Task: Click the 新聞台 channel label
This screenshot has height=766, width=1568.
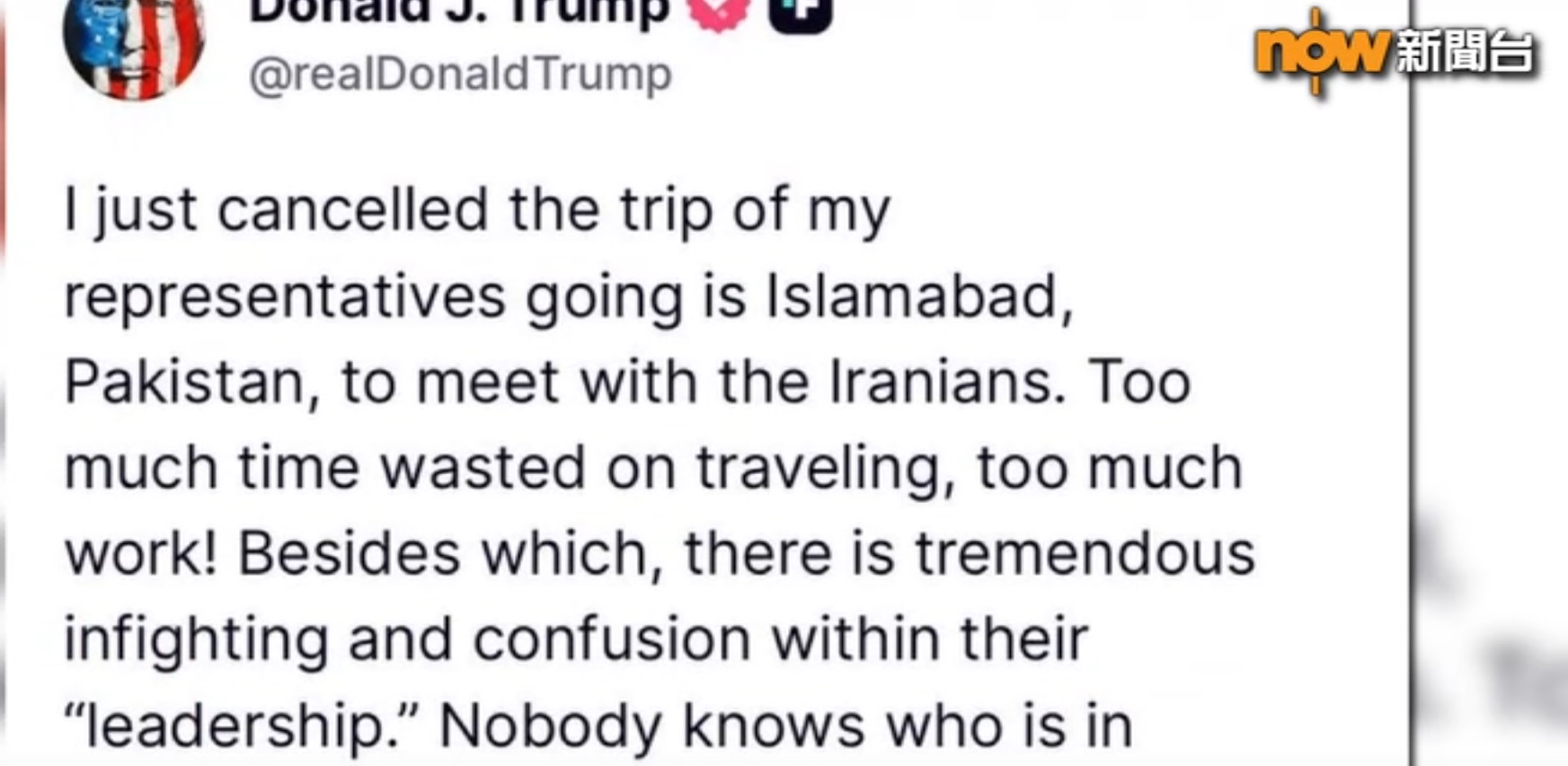Action: click(x=1464, y=52)
